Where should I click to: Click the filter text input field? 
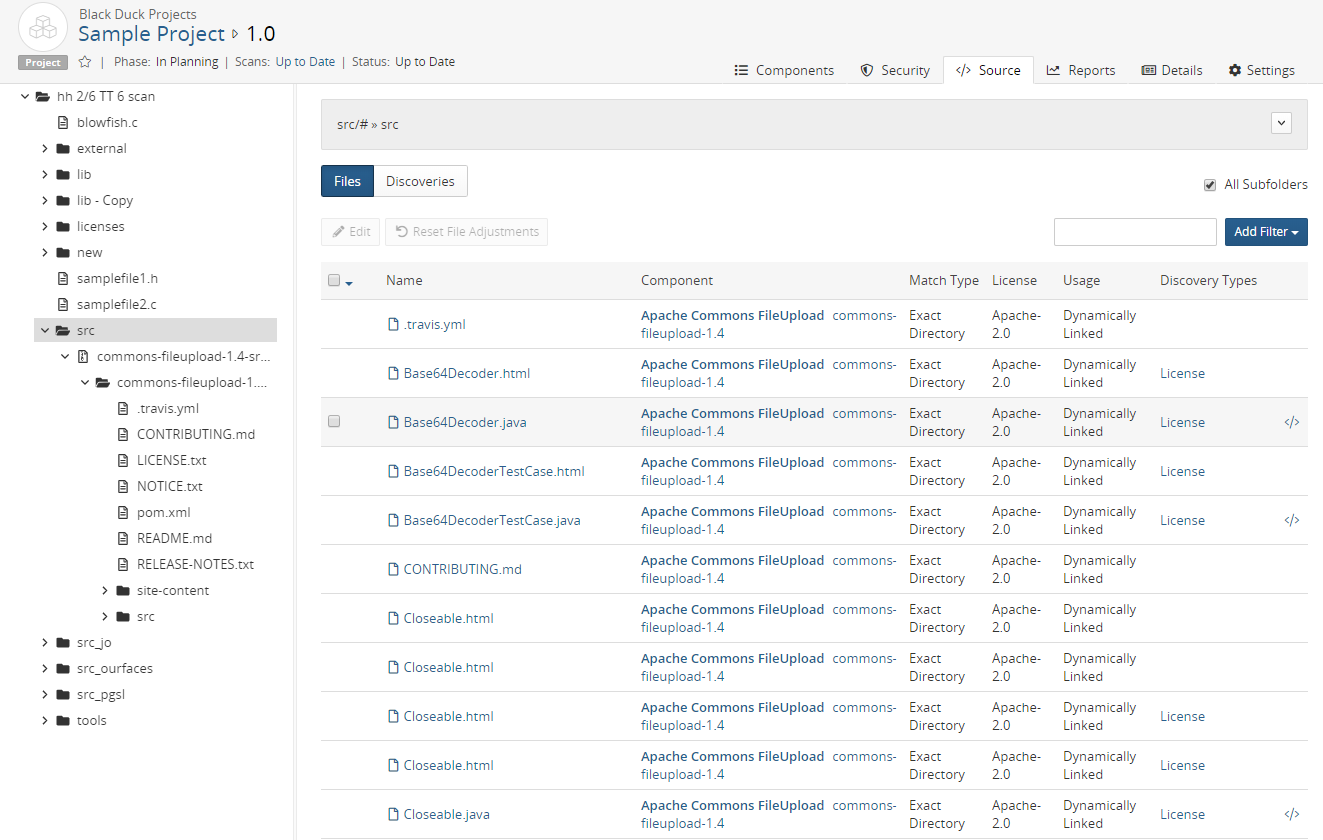point(1135,232)
